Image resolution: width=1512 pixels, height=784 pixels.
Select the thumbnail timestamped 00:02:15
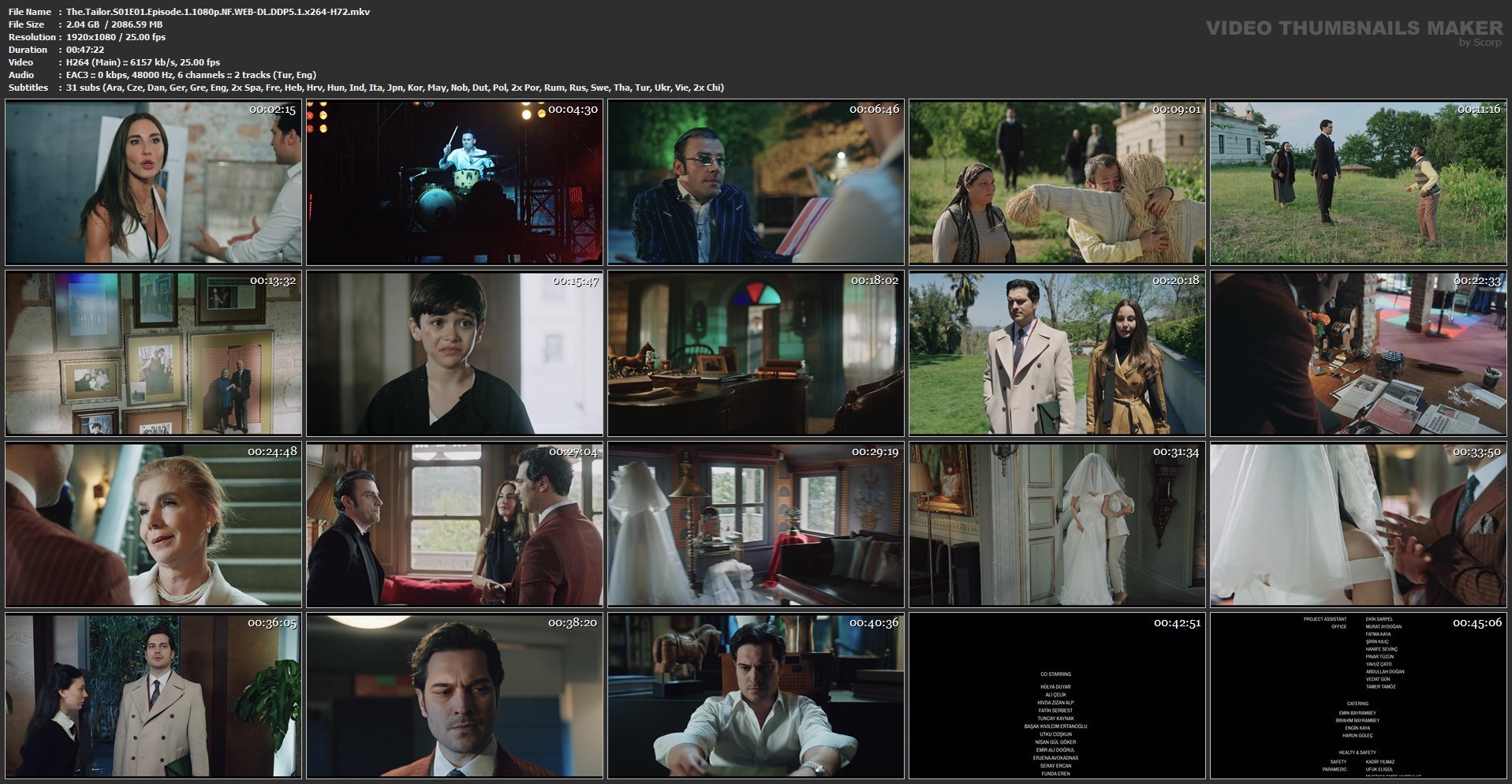tap(154, 182)
